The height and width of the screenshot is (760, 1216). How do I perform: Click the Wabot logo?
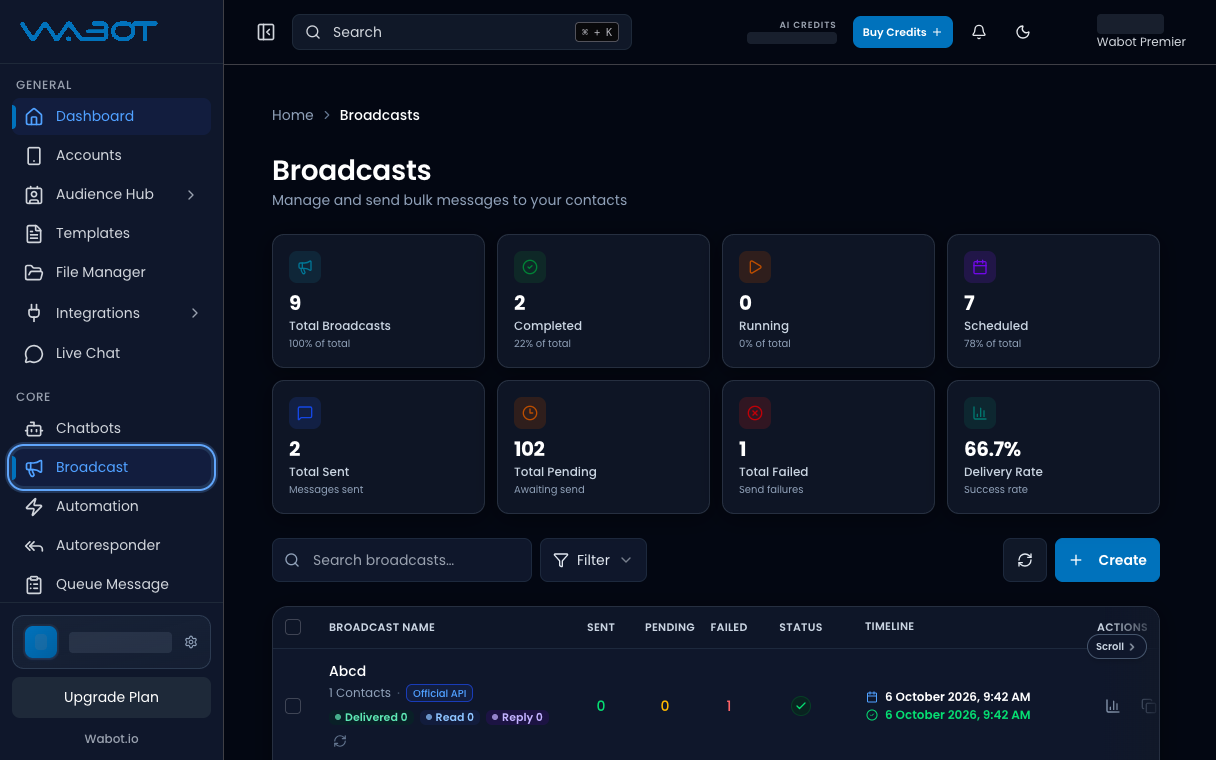point(88,31)
